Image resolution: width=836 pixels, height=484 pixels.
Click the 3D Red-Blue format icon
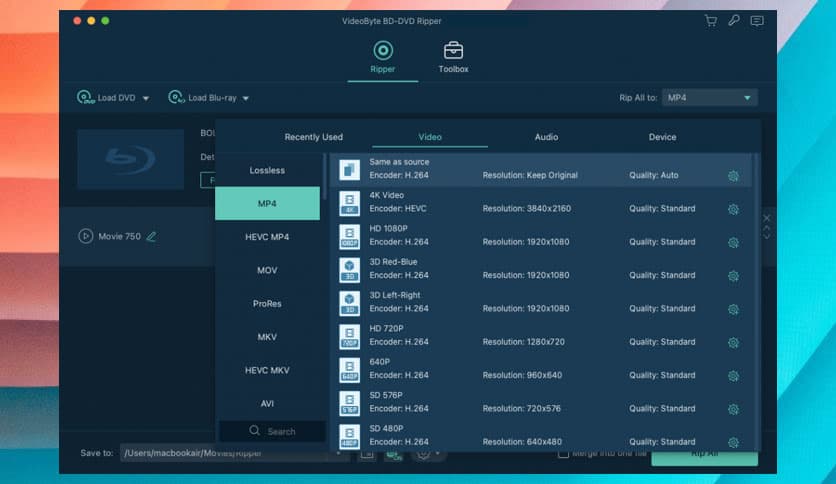(349, 270)
